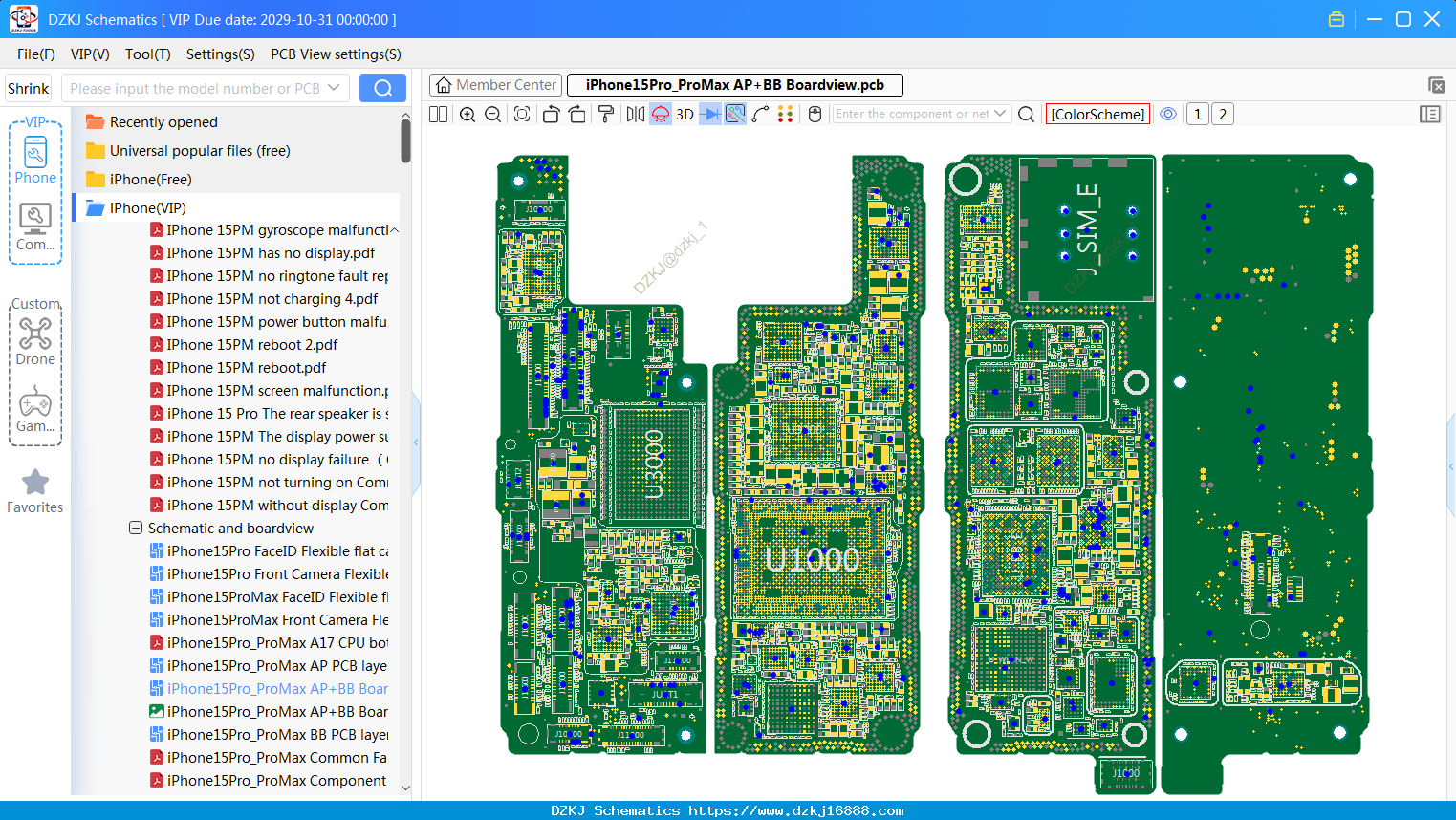Click the Shrink button
This screenshot has height=820, width=1456.
pos(29,88)
